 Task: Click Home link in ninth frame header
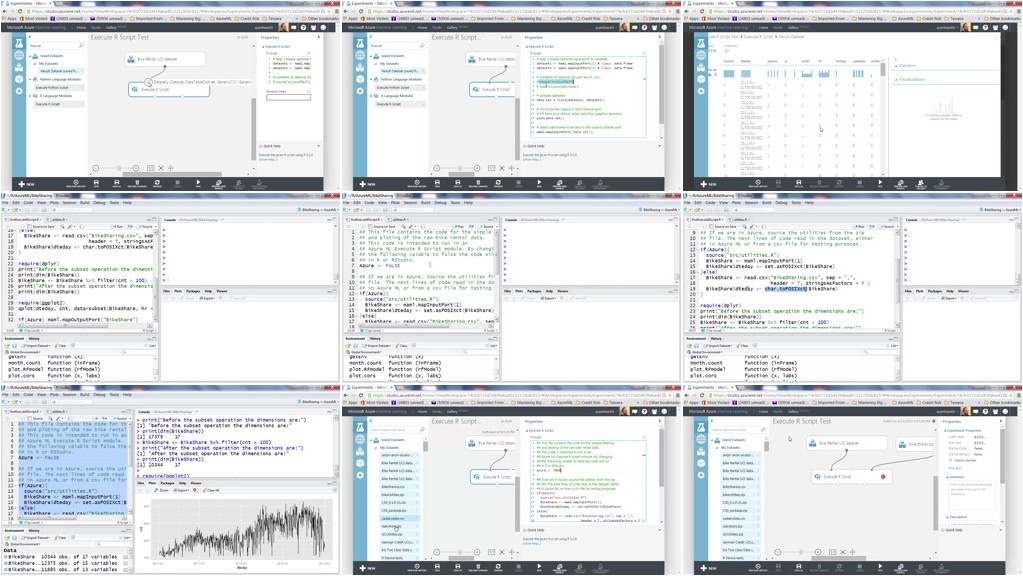point(763,412)
